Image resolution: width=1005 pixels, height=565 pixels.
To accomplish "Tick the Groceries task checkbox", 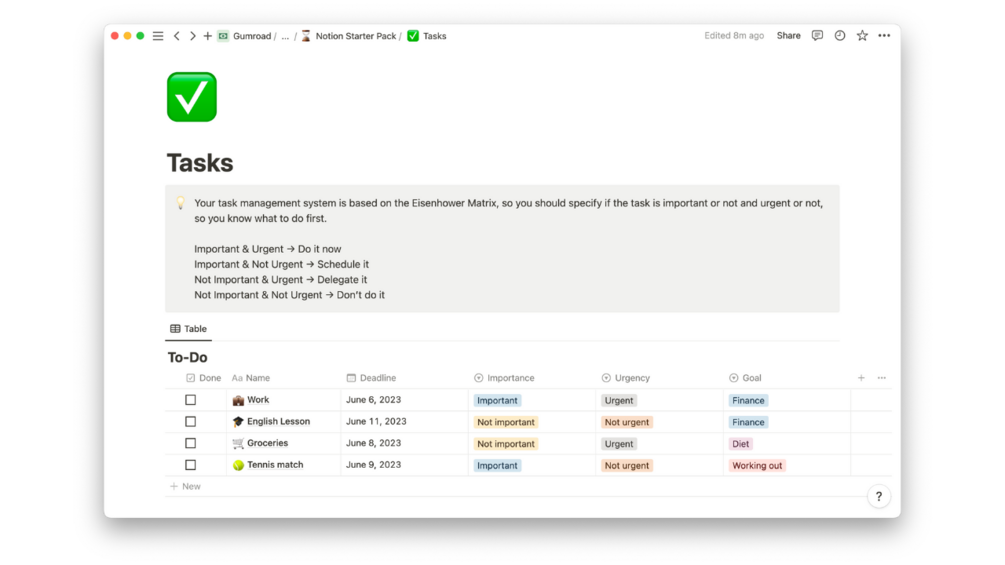I will tap(191, 443).
